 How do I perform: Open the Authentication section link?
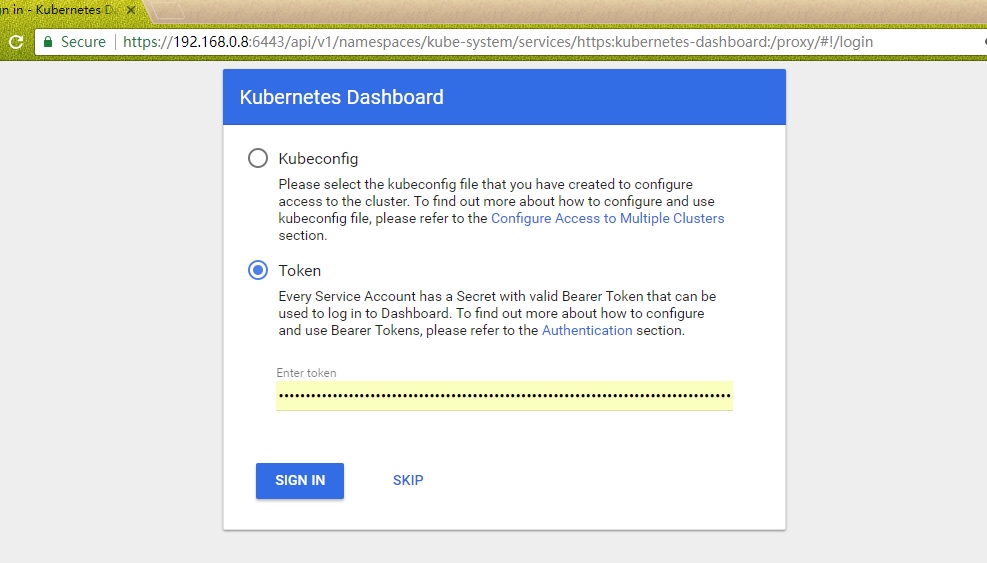click(x=587, y=331)
